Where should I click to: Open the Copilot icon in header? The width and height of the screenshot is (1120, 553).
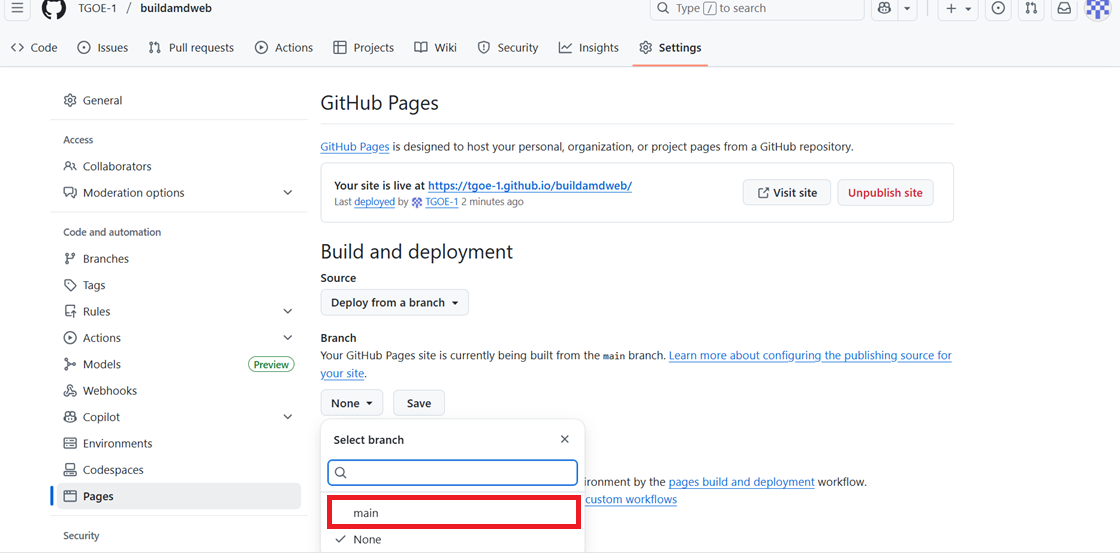[x=884, y=9]
